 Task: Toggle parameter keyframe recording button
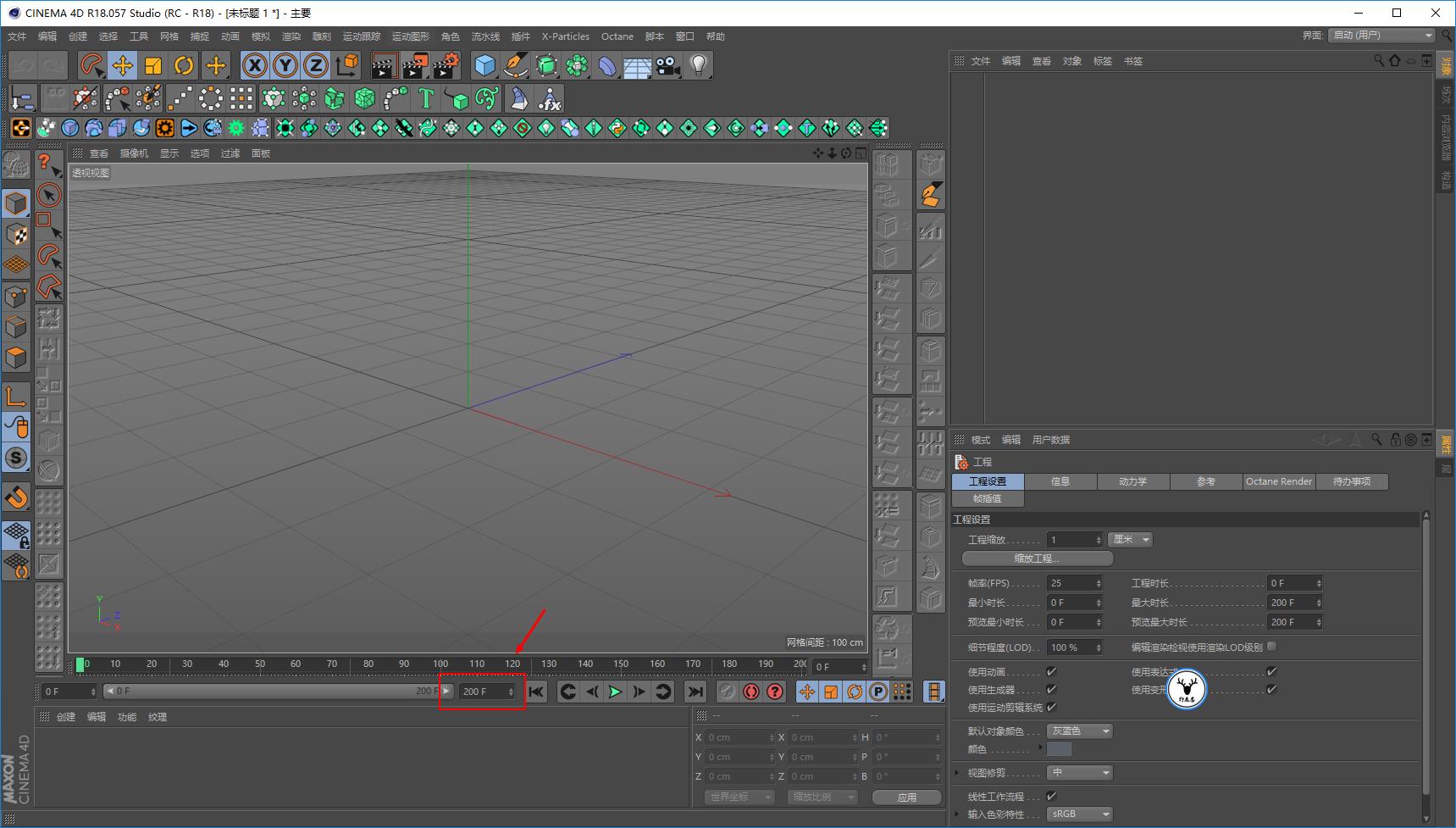point(878,692)
